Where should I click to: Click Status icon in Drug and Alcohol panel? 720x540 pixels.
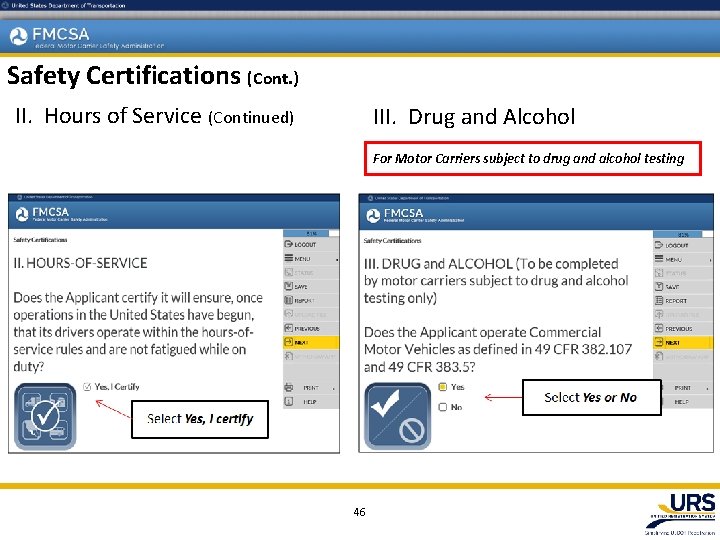(658, 273)
